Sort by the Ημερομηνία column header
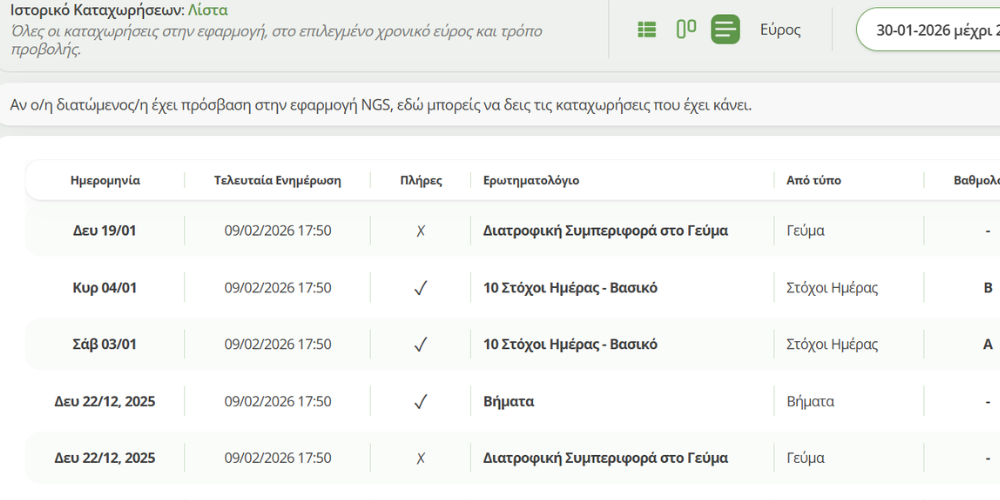Screen dimensions: 1000x500 click(105, 181)
